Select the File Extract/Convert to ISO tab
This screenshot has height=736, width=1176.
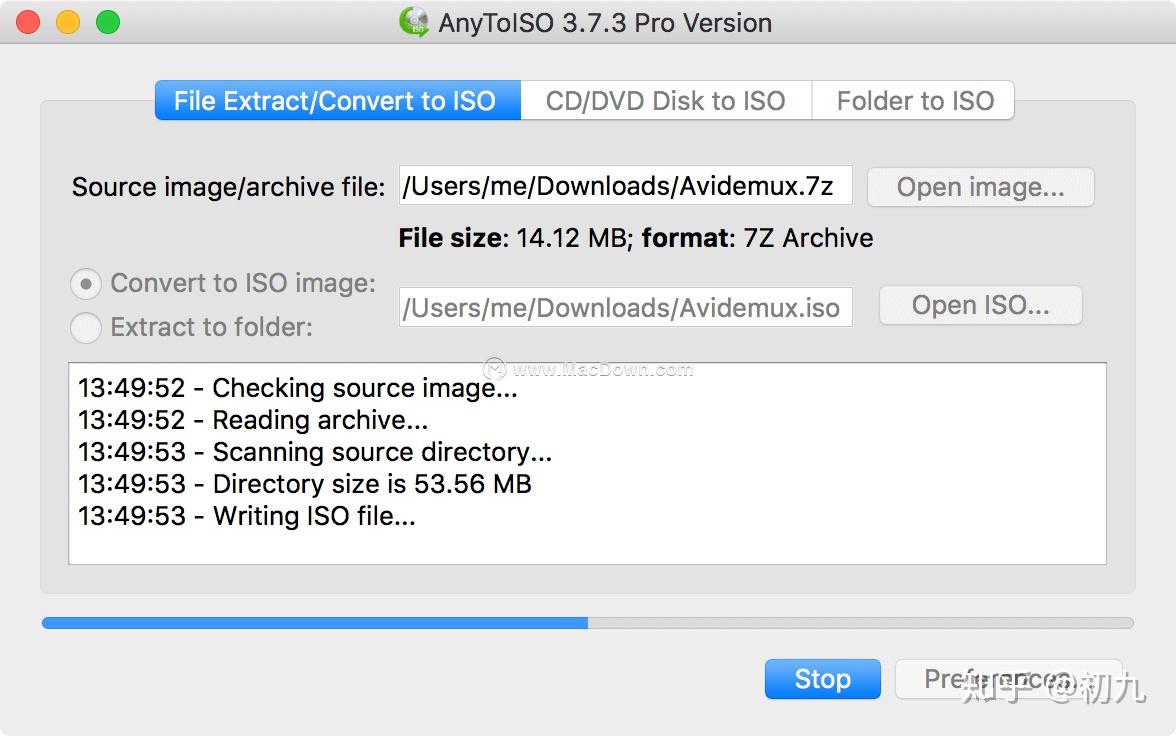336,100
